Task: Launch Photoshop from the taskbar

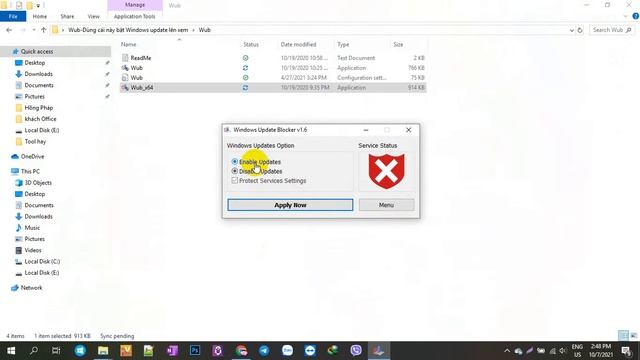Action: pyautogui.click(x=195, y=351)
